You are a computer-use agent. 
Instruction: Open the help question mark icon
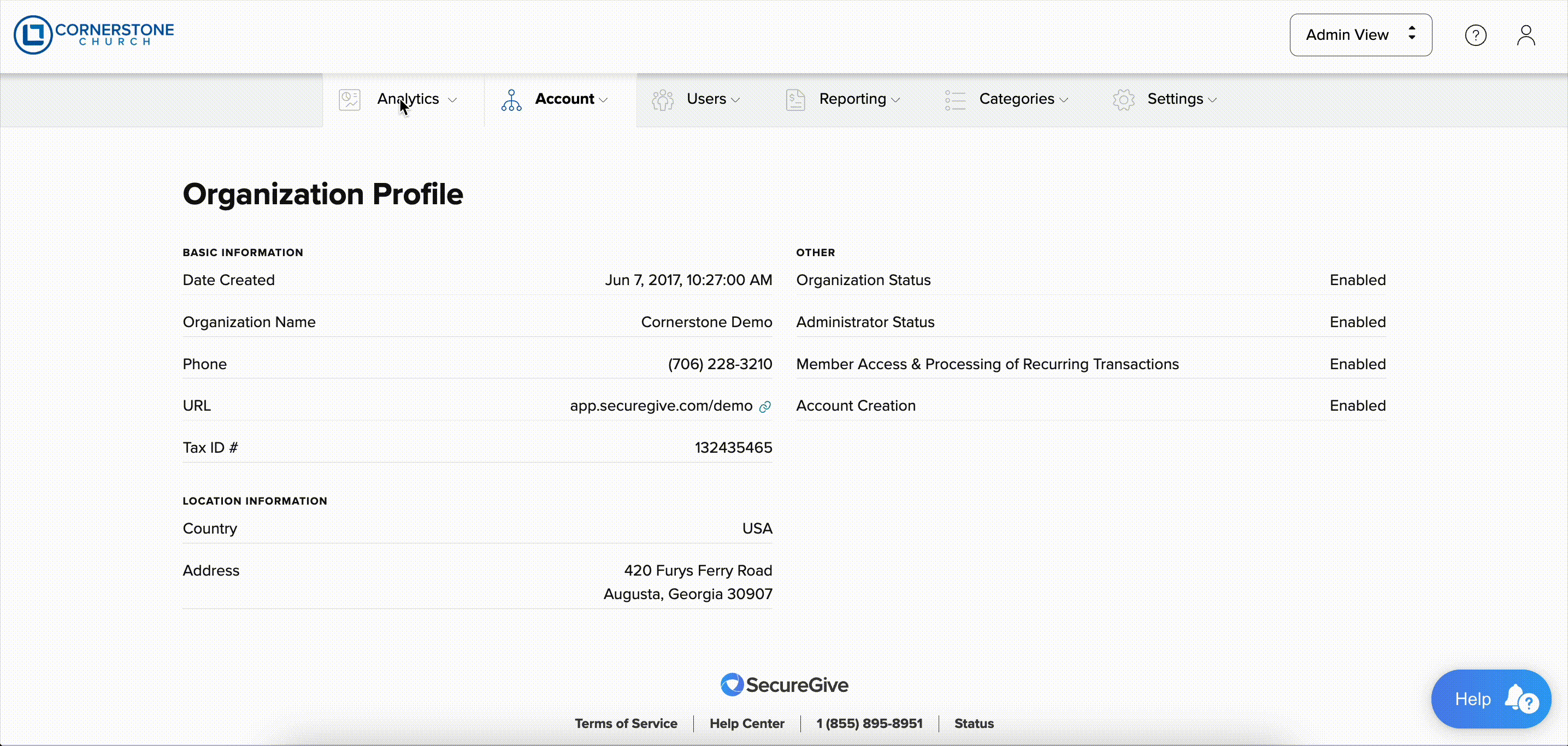(1476, 35)
